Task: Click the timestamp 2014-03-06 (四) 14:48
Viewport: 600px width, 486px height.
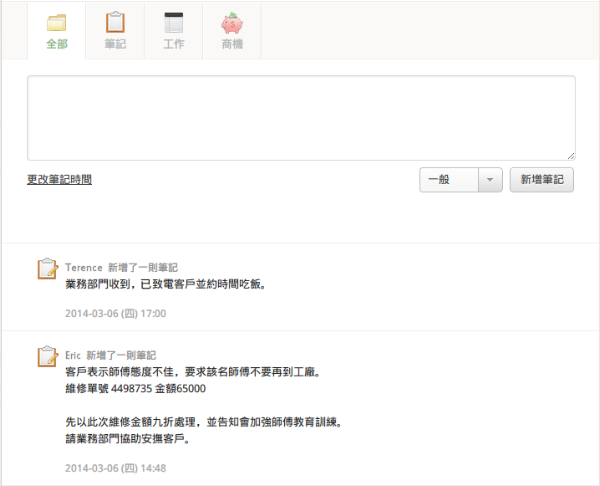Action: (x=116, y=468)
